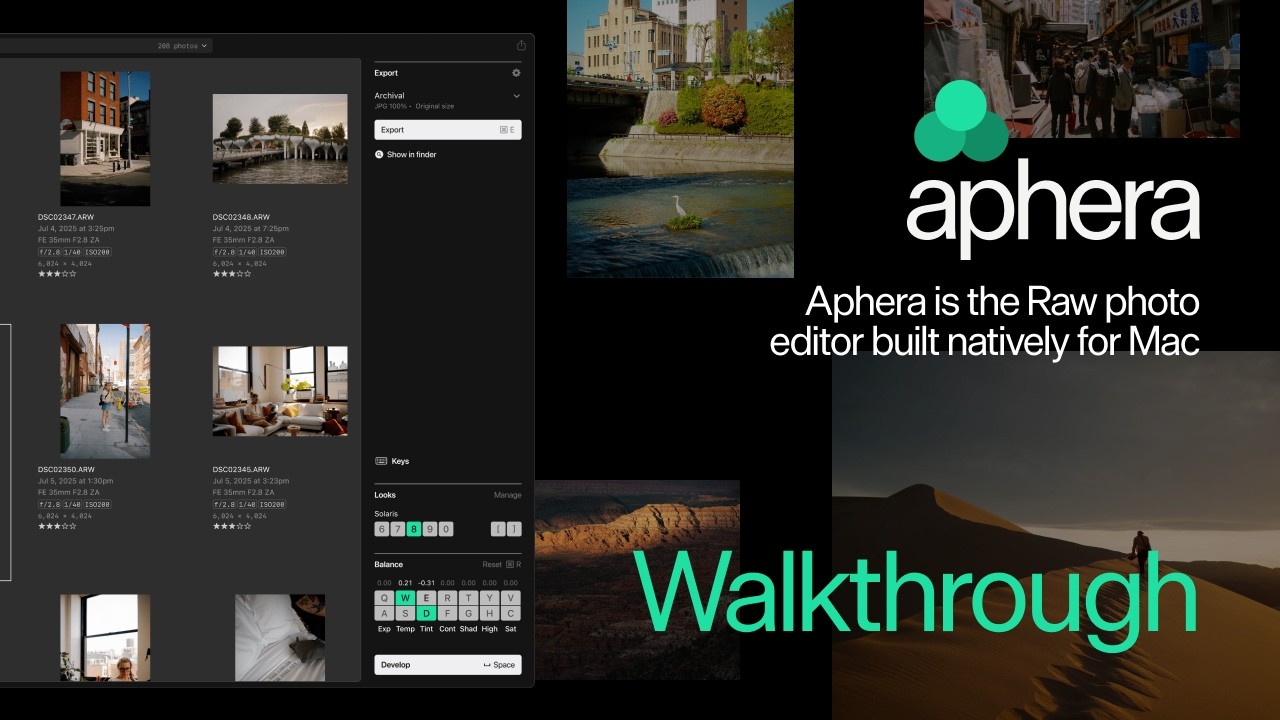Click the DSC02347.ARW file name
Image resolution: width=1280 pixels, height=720 pixels.
point(67,217)
